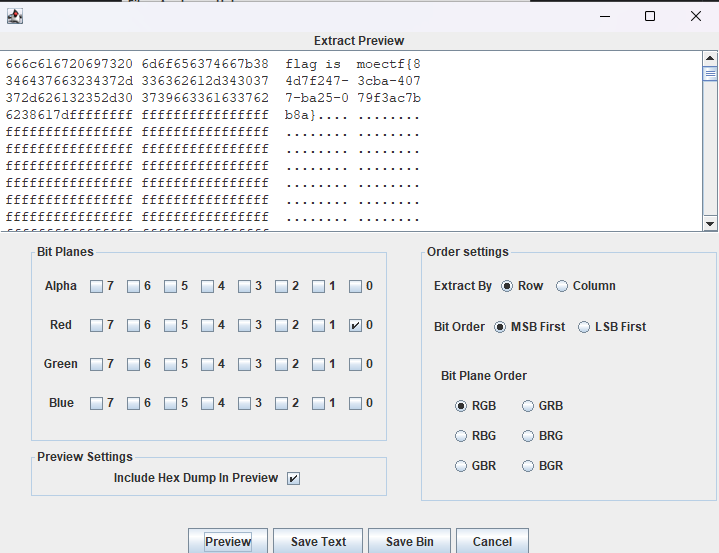Screen dimensions: 719x553
Task: Click the scrollbar up arrow in preview
Action: click(x=710, y=58)
